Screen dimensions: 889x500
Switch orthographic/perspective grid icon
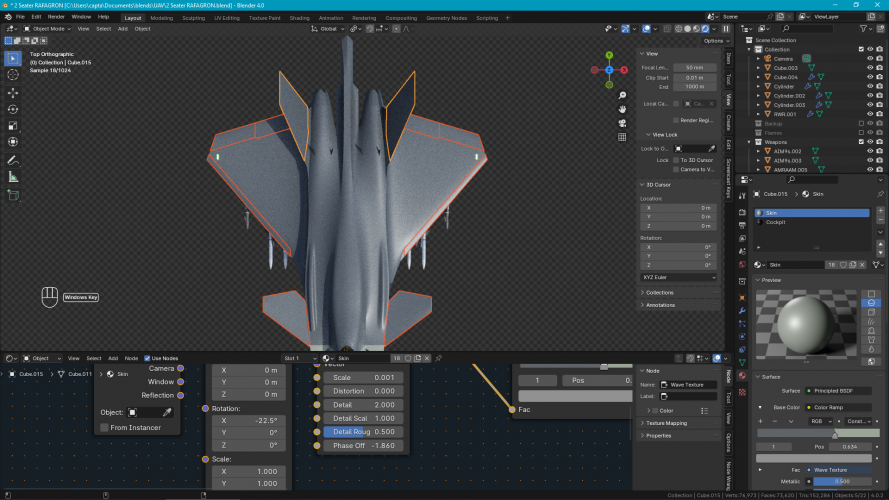coord(622,137)
